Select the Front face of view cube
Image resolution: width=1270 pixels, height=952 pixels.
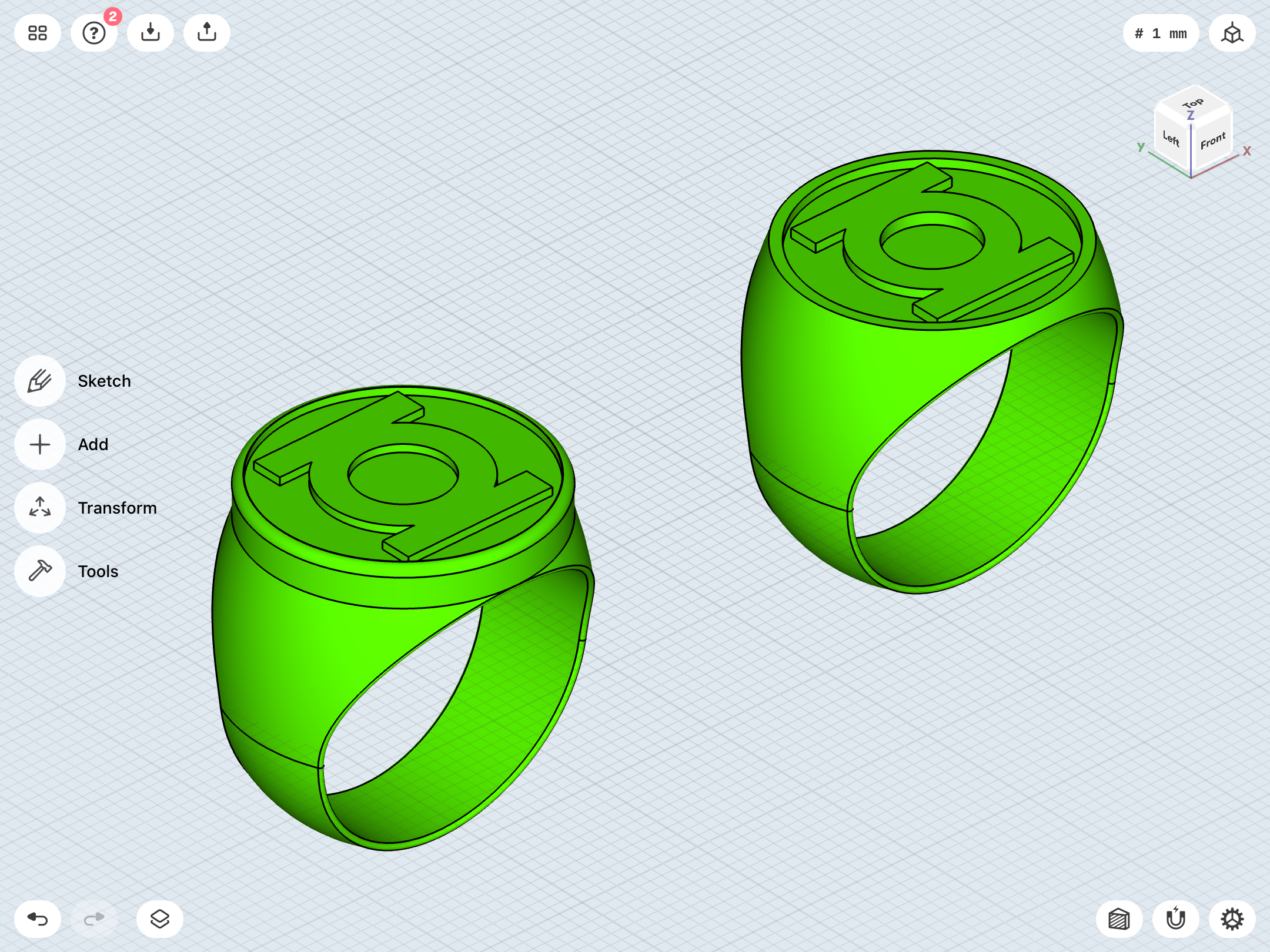click(x=1212, y=140)
